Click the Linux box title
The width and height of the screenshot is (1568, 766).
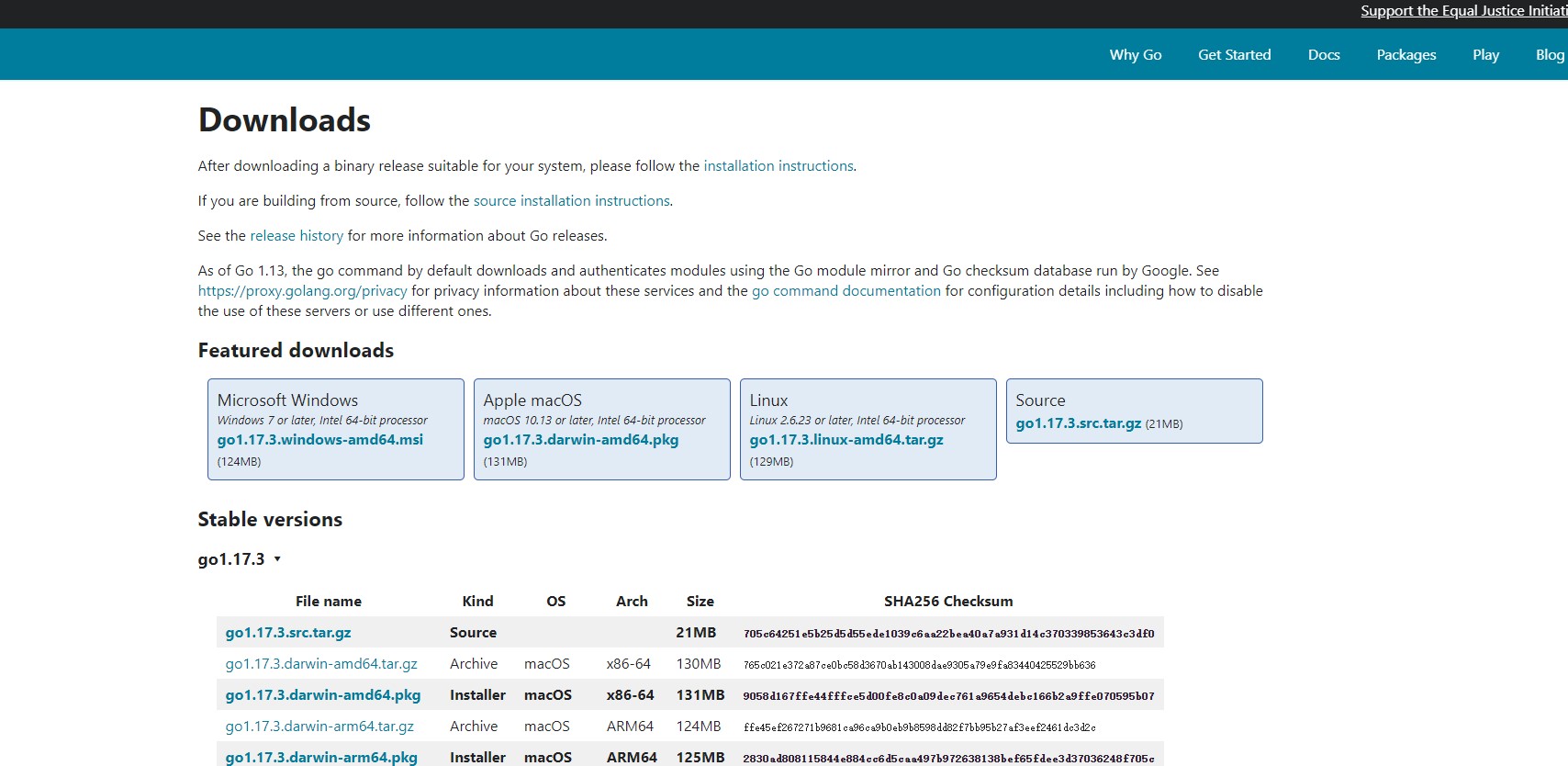768,400
